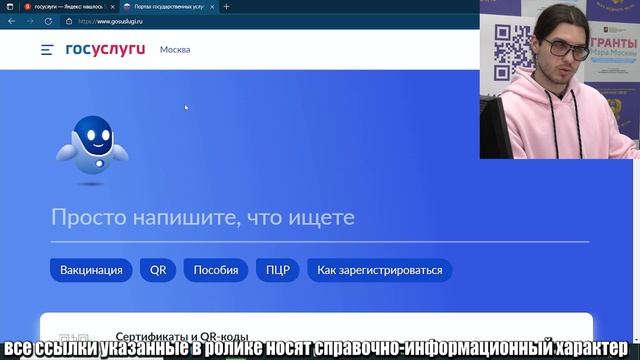The height and width of the screenshot is (360, 640).
Task: Click the address bar with gosuslugi.ru URL
Action: coord(269,21)
